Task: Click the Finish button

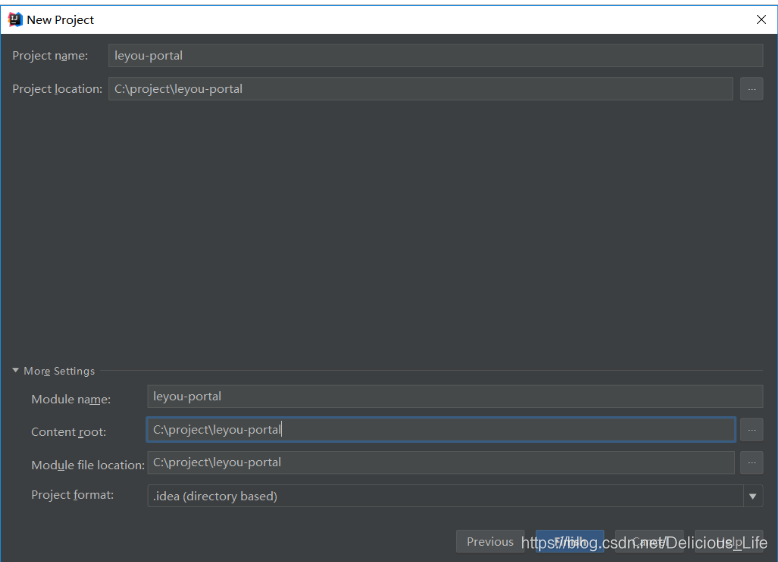Action: point(570,542)
